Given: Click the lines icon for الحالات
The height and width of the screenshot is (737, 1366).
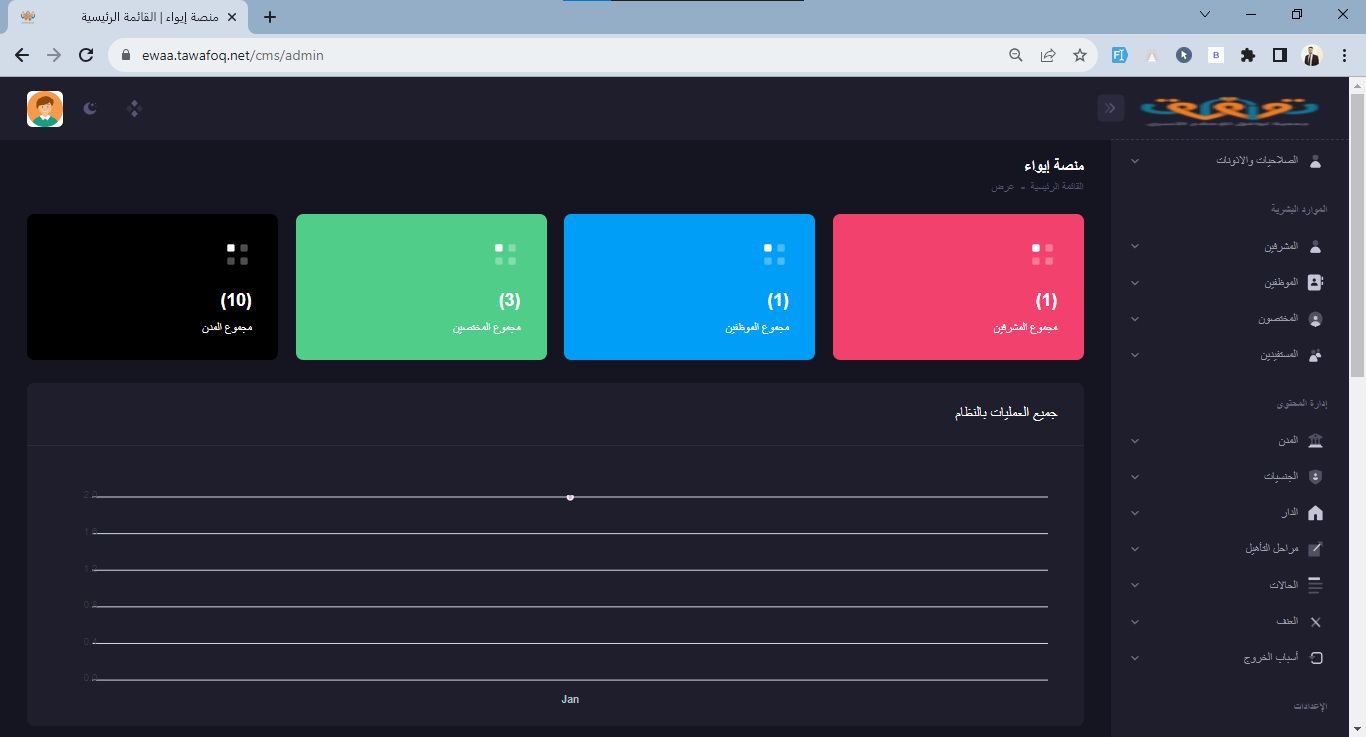Looking at the screenshot, I should [x=1315, y=585].
